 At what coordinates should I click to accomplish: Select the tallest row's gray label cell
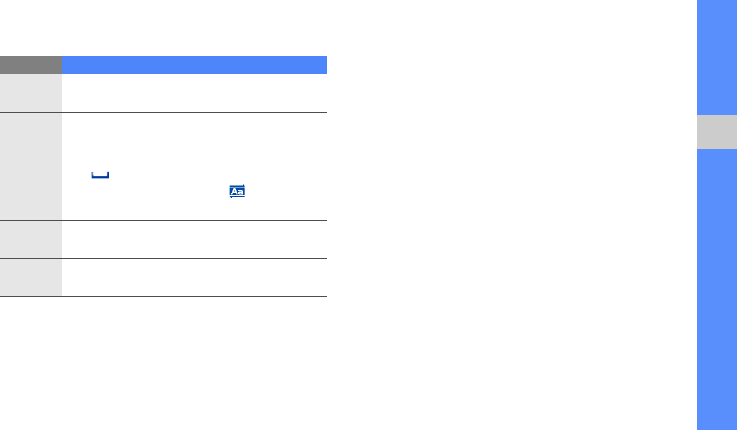coord(30,166)
